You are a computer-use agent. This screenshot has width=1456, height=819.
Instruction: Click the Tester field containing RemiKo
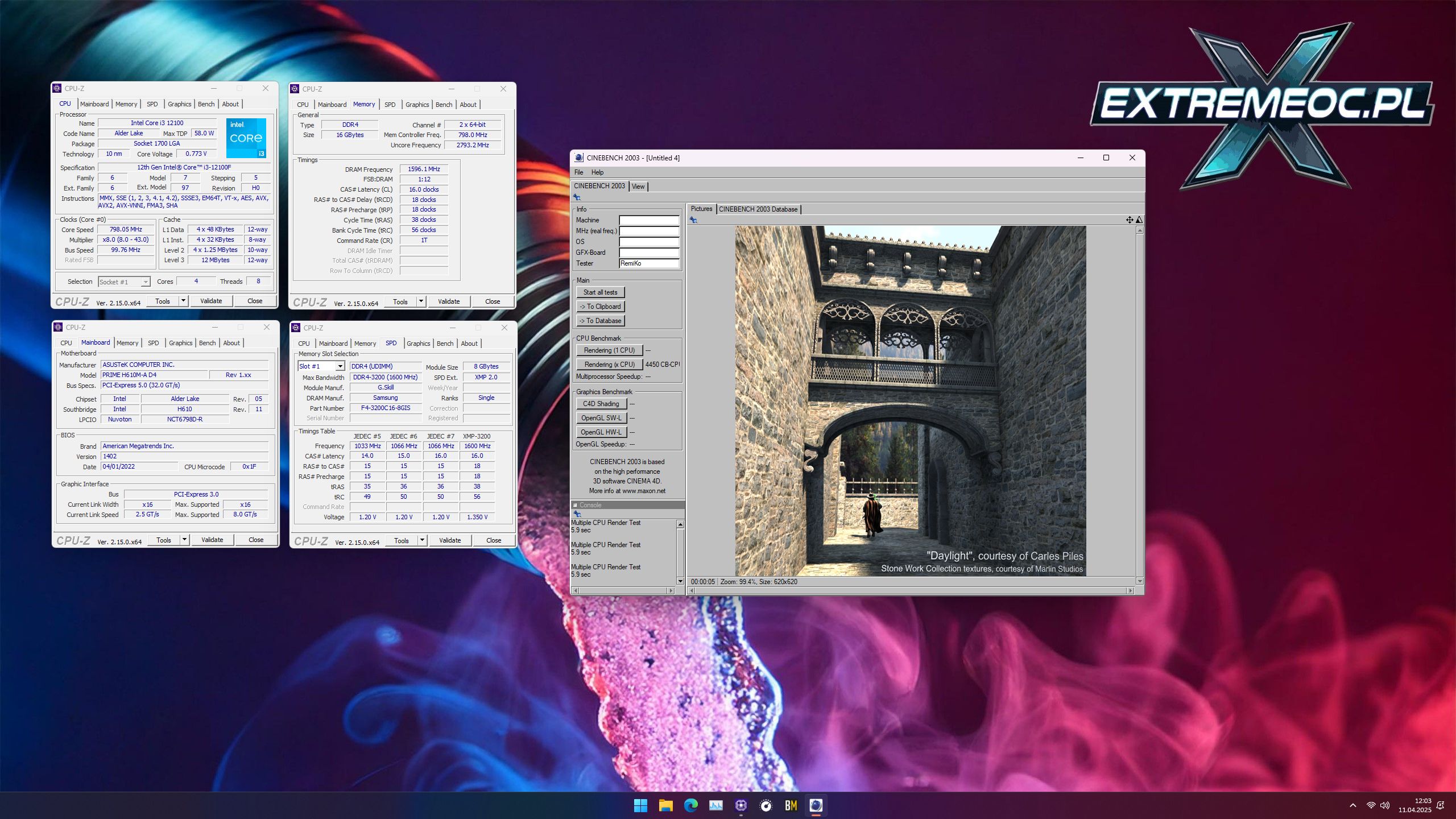tap(649, 263)
